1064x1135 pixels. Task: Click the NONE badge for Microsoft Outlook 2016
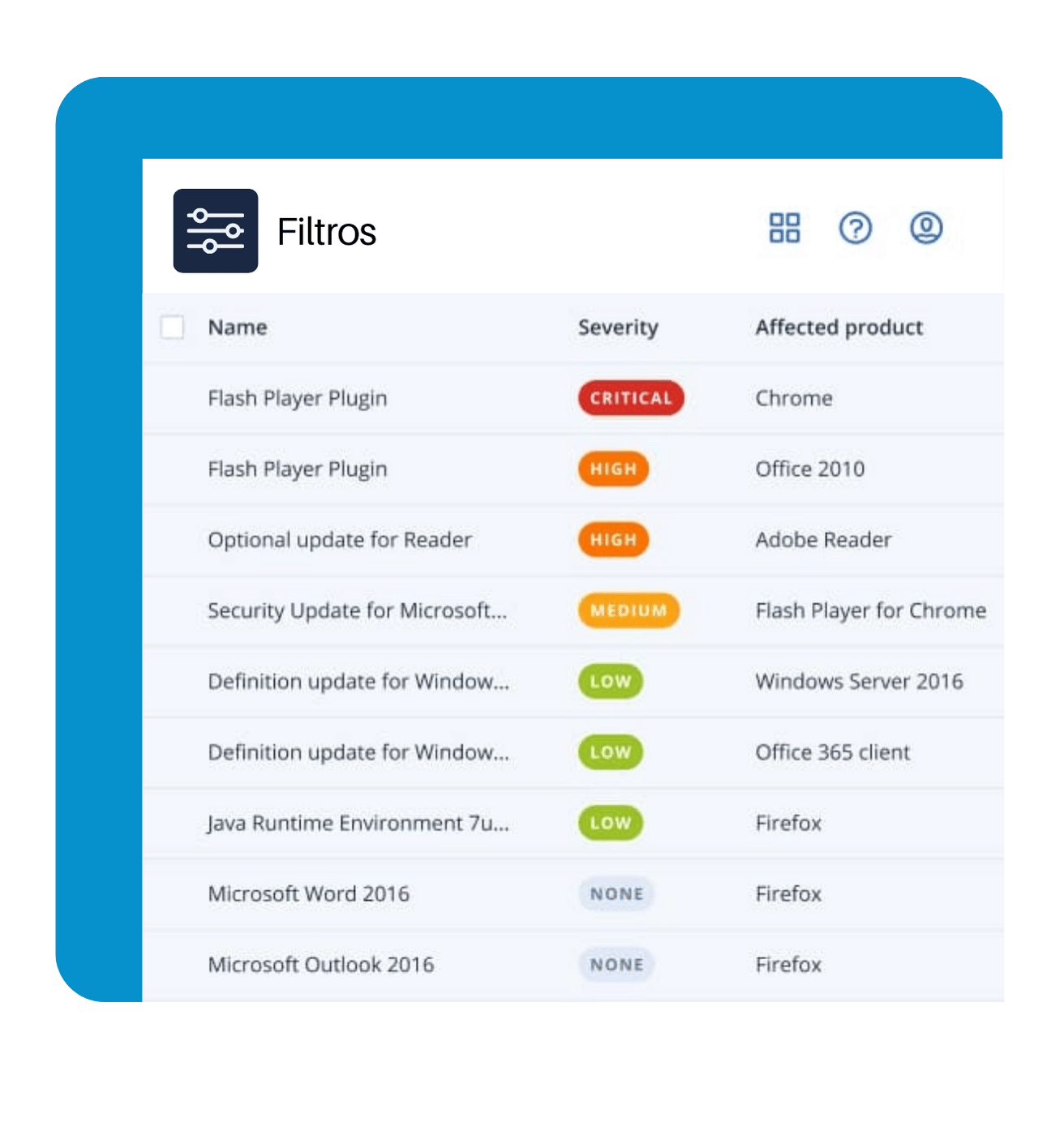pyautogui.click(x=616, y=965)
